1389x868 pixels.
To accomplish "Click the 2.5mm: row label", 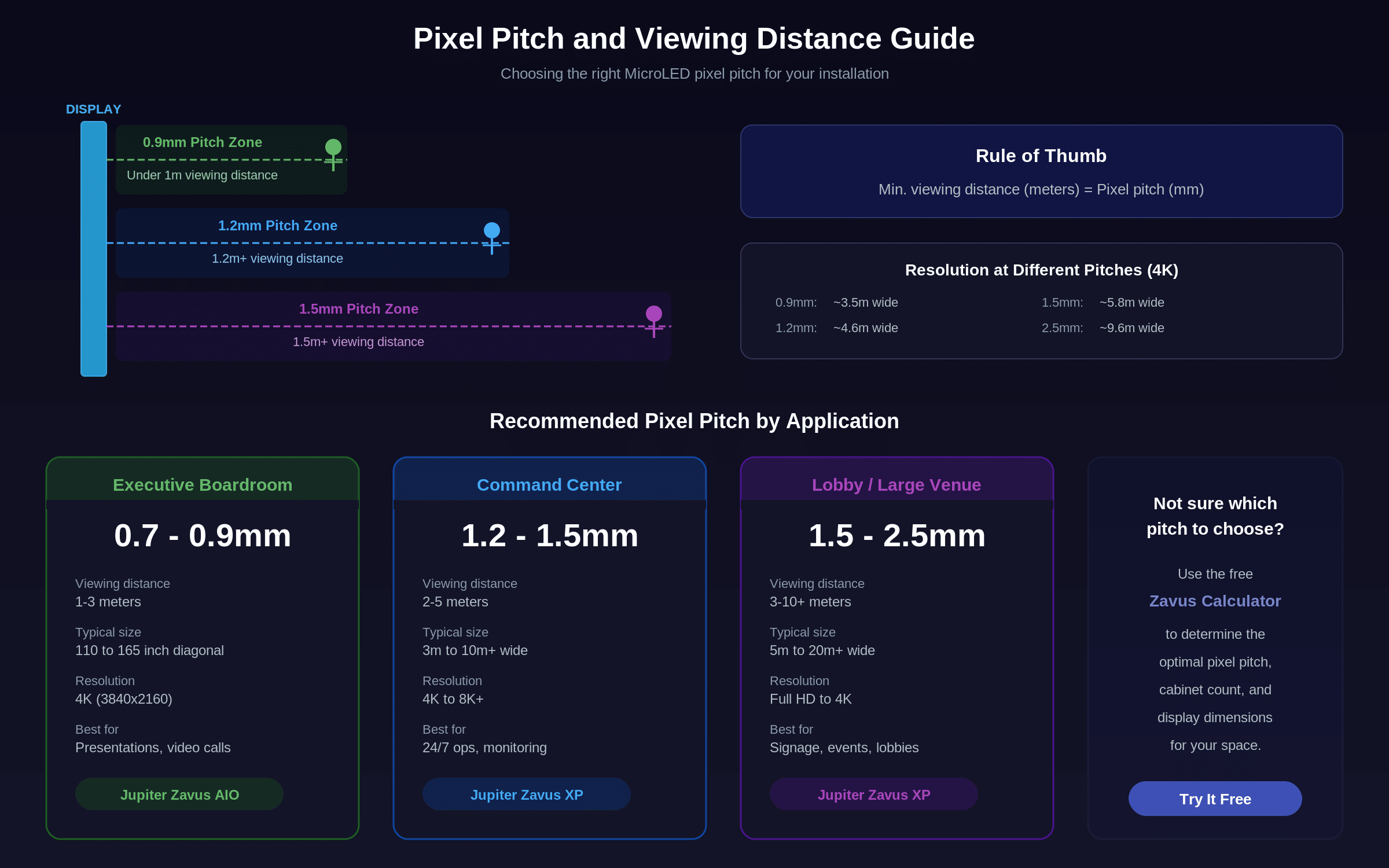I will 1063,328.
